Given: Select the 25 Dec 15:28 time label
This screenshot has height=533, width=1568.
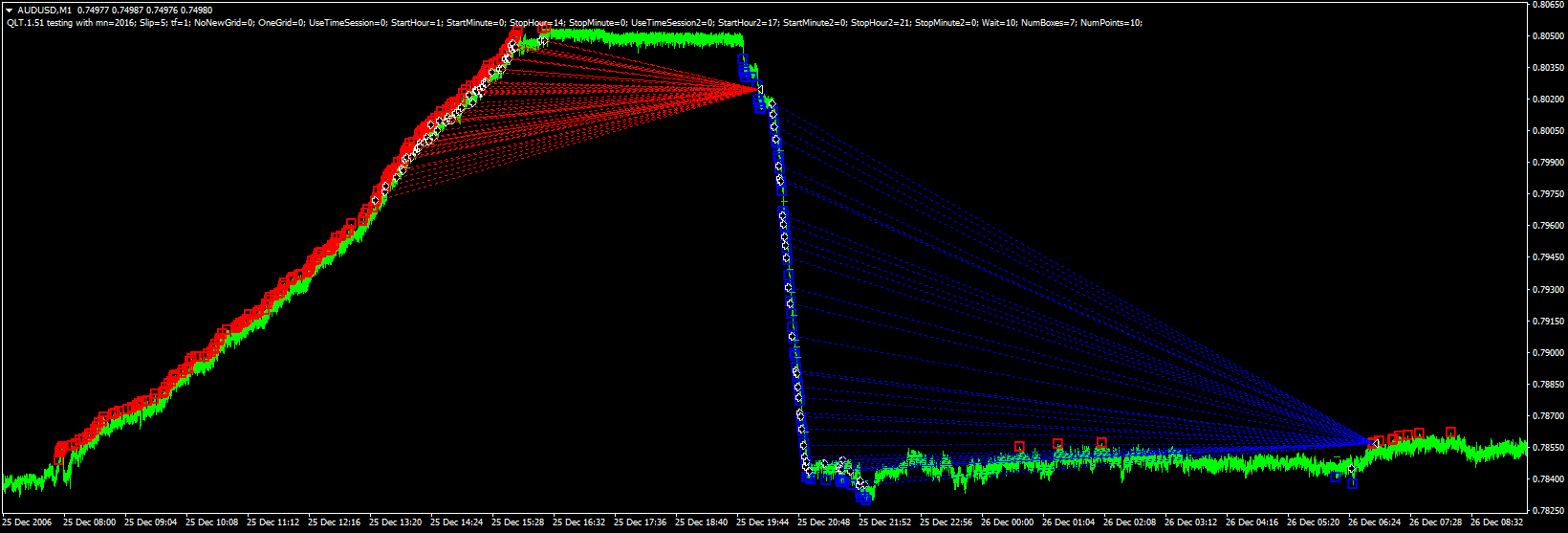Looking at the screenshot, I should coord(518,522).
